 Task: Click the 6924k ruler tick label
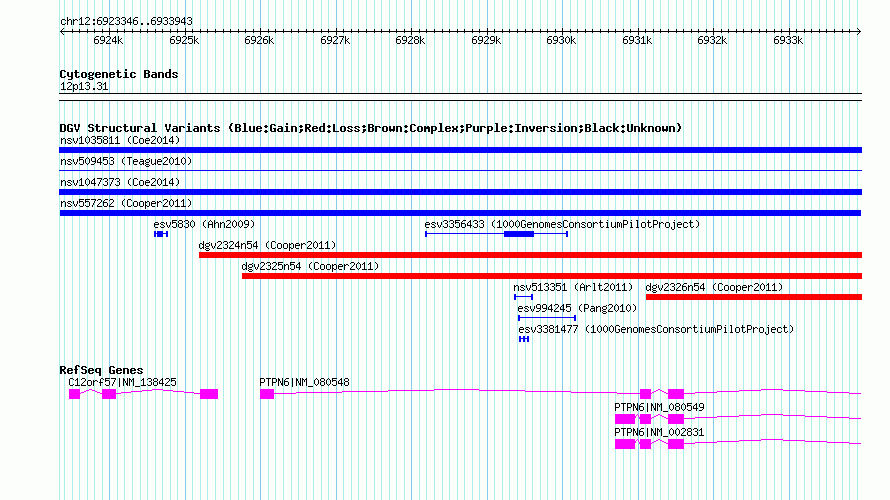click(108, 40)
